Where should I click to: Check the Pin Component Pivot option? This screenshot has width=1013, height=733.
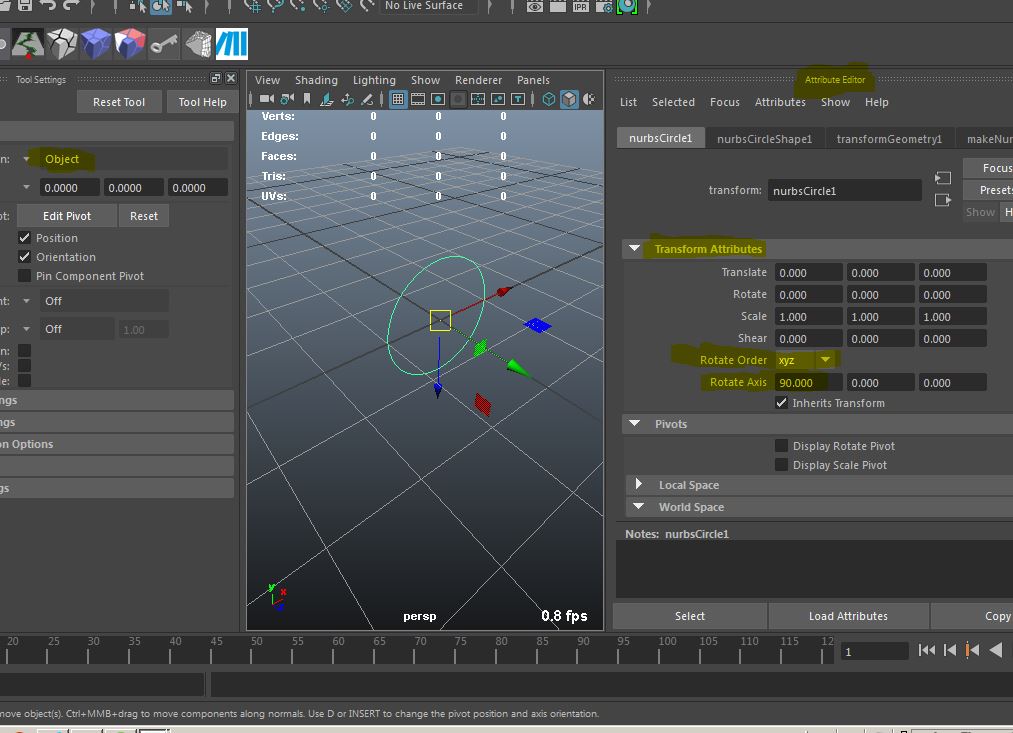(x=24, y=275)
